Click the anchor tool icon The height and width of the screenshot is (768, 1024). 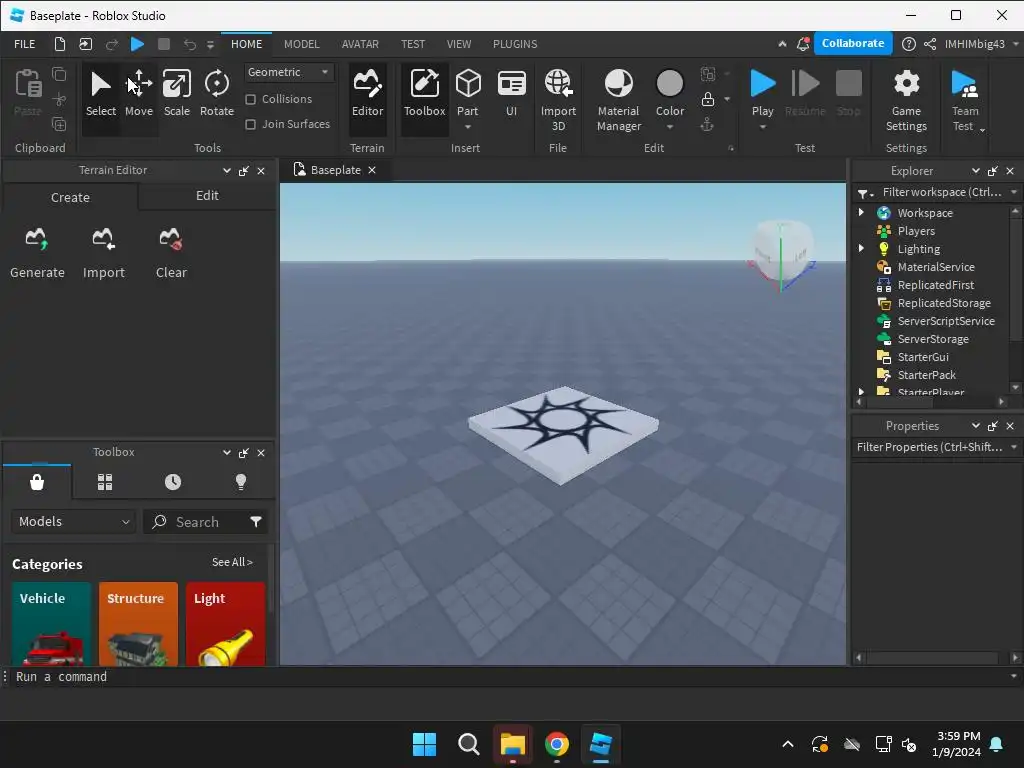707,124
